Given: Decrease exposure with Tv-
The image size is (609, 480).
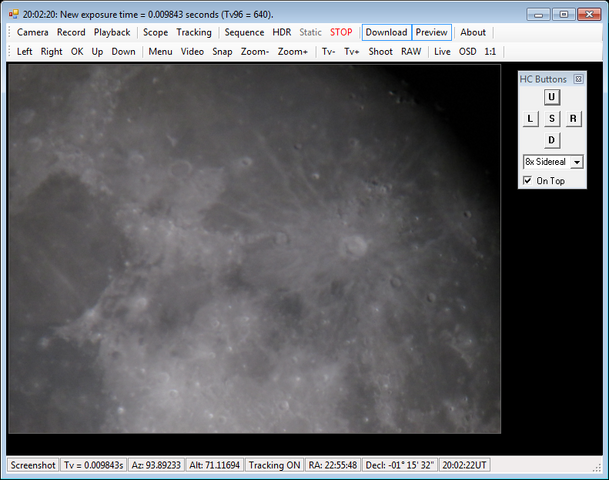Looking at the screenshot, I should (329, 52).
